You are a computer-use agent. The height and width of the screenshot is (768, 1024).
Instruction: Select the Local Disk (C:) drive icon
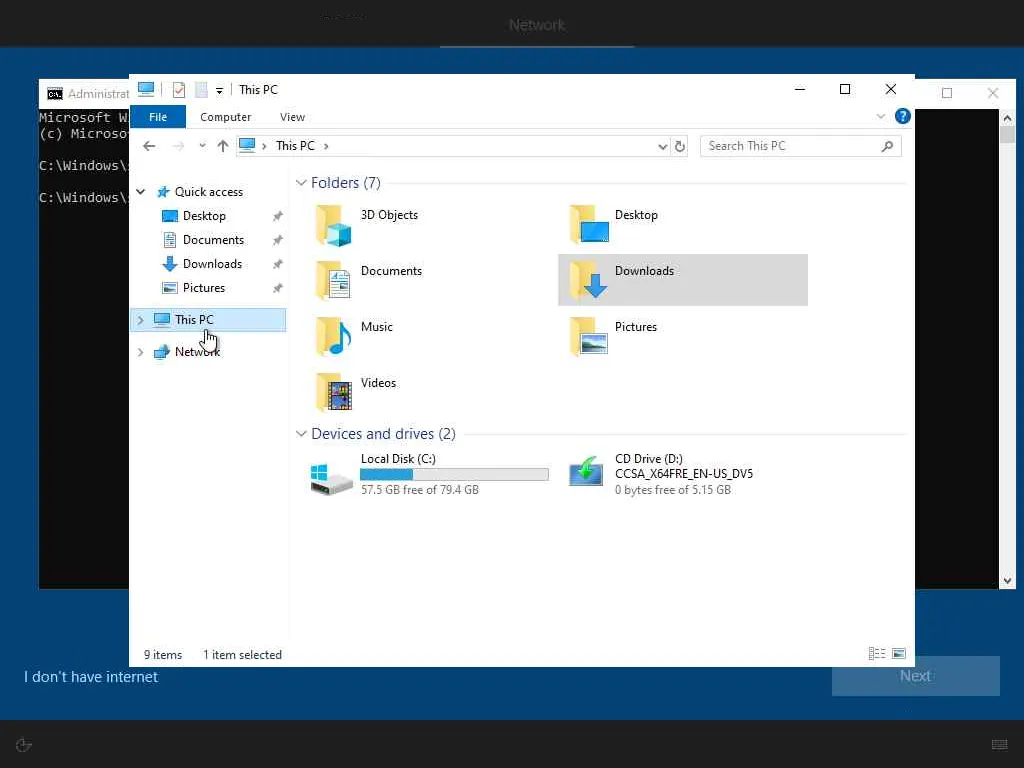331,479
